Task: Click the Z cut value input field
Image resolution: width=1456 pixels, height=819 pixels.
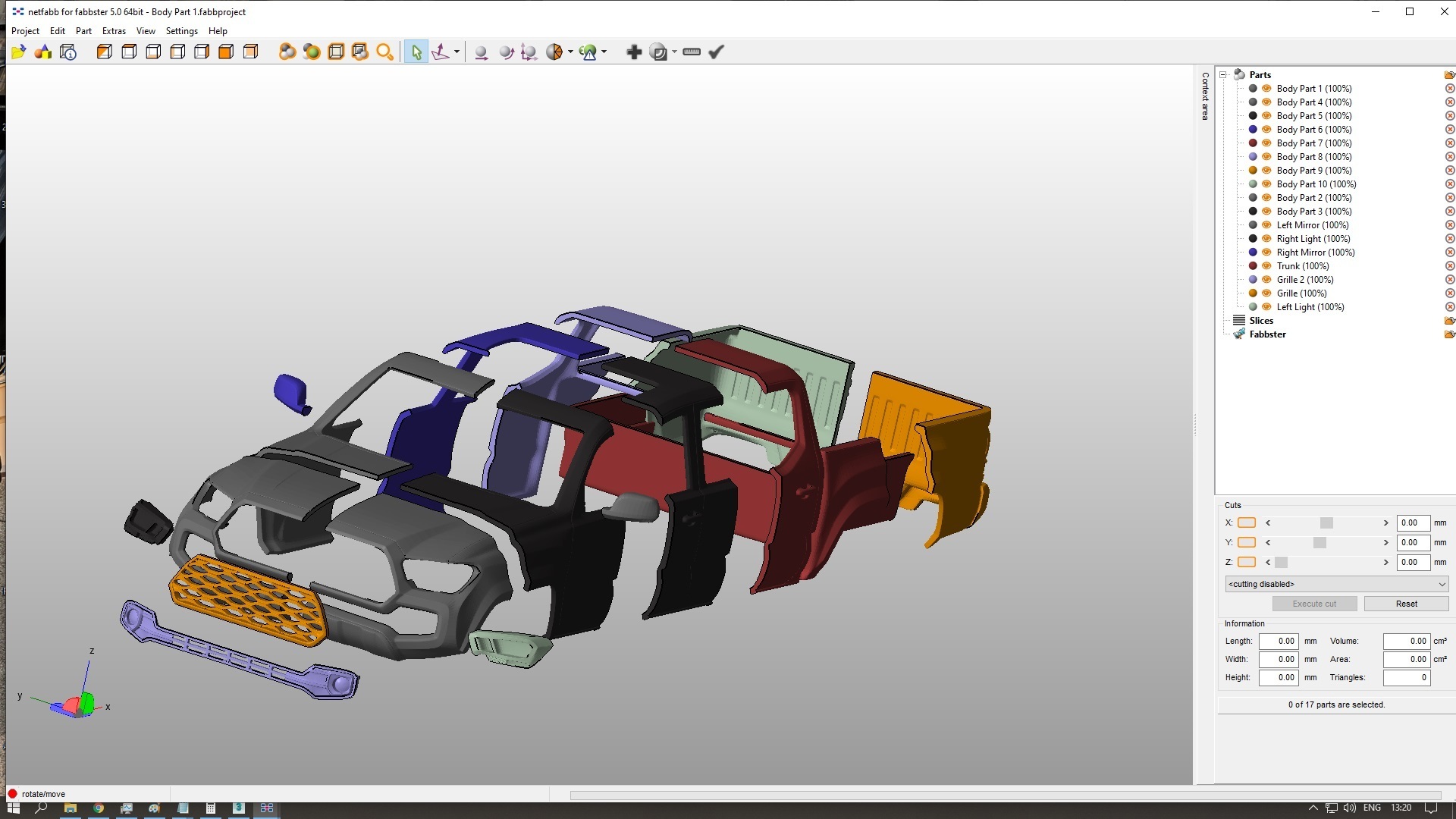Action: [x=1413, y=563]
